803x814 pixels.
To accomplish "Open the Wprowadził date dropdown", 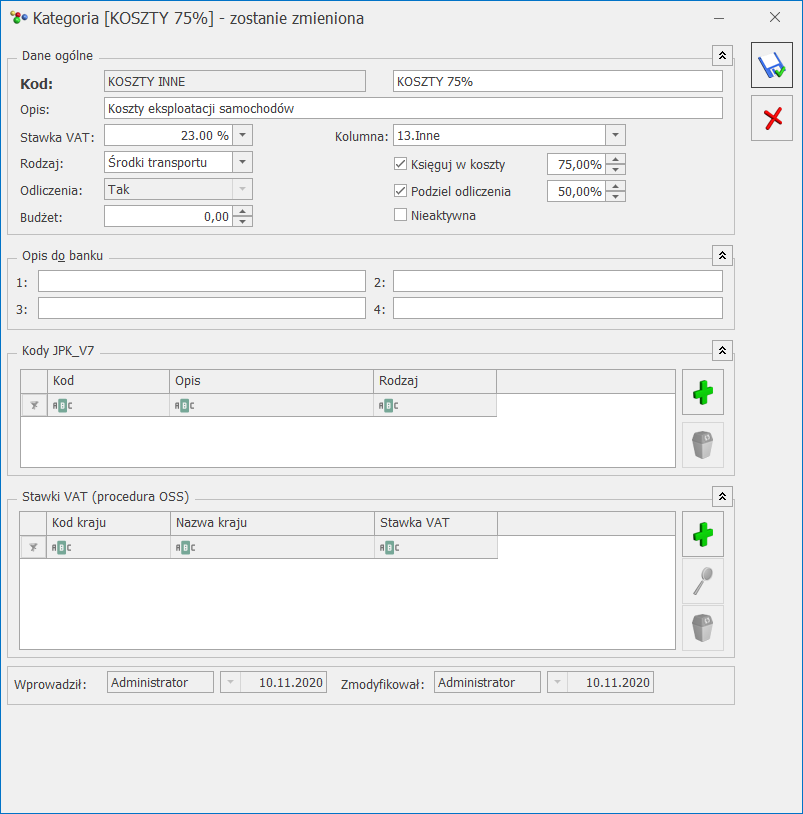I will point(230,682).
